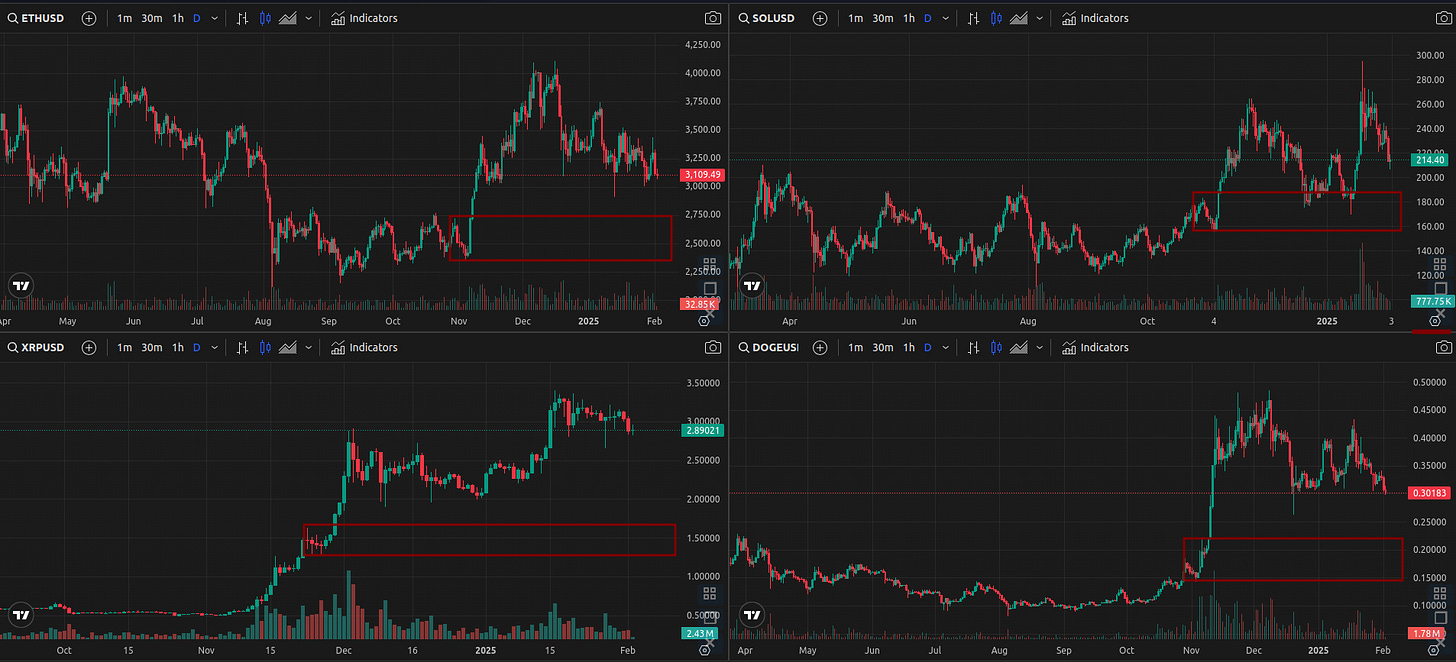Click the grid layout icon on the DOGEUSD chart
This screenshot has height=662, width=1456.
point(1440,595)
